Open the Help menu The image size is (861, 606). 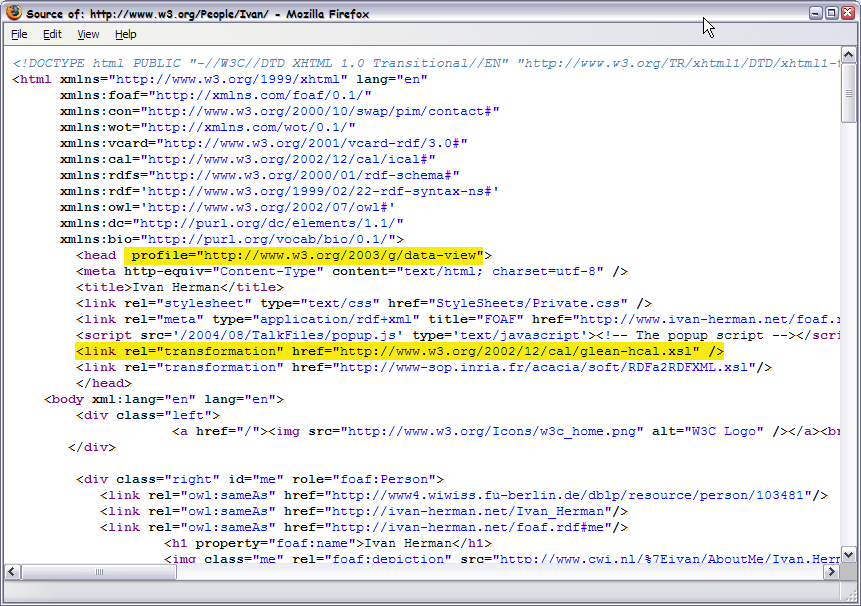[x=126, y=33]
